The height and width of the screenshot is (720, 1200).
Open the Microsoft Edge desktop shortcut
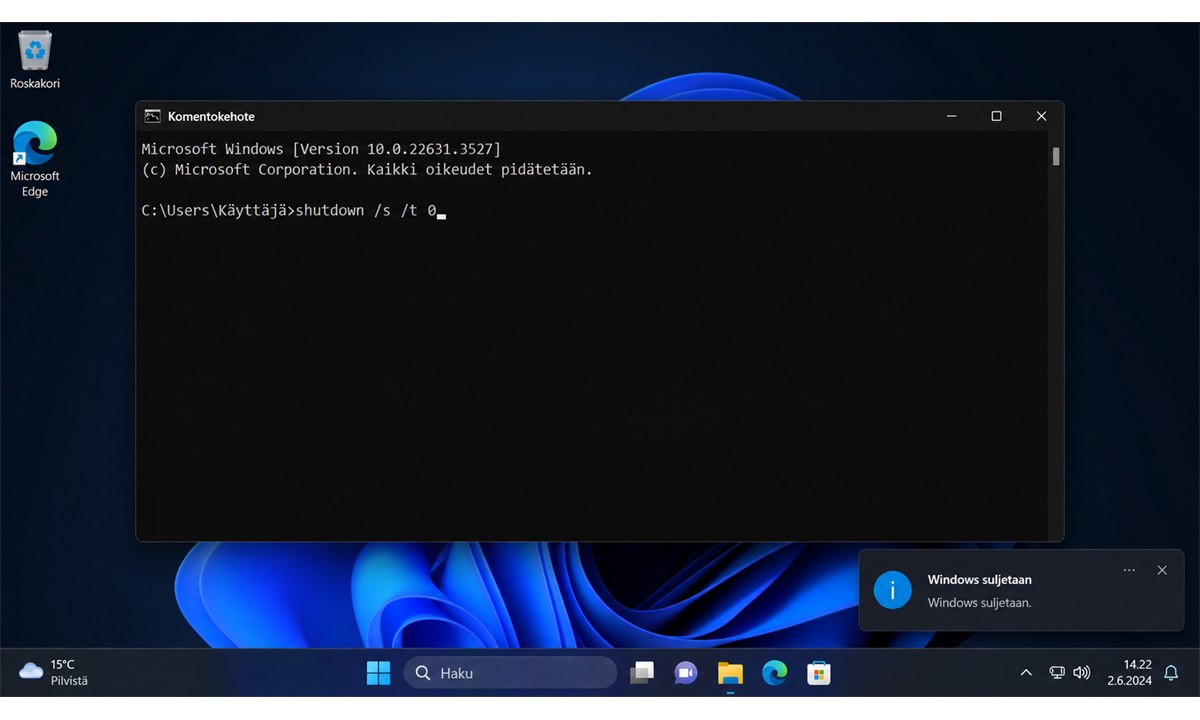tap(35, 159)
